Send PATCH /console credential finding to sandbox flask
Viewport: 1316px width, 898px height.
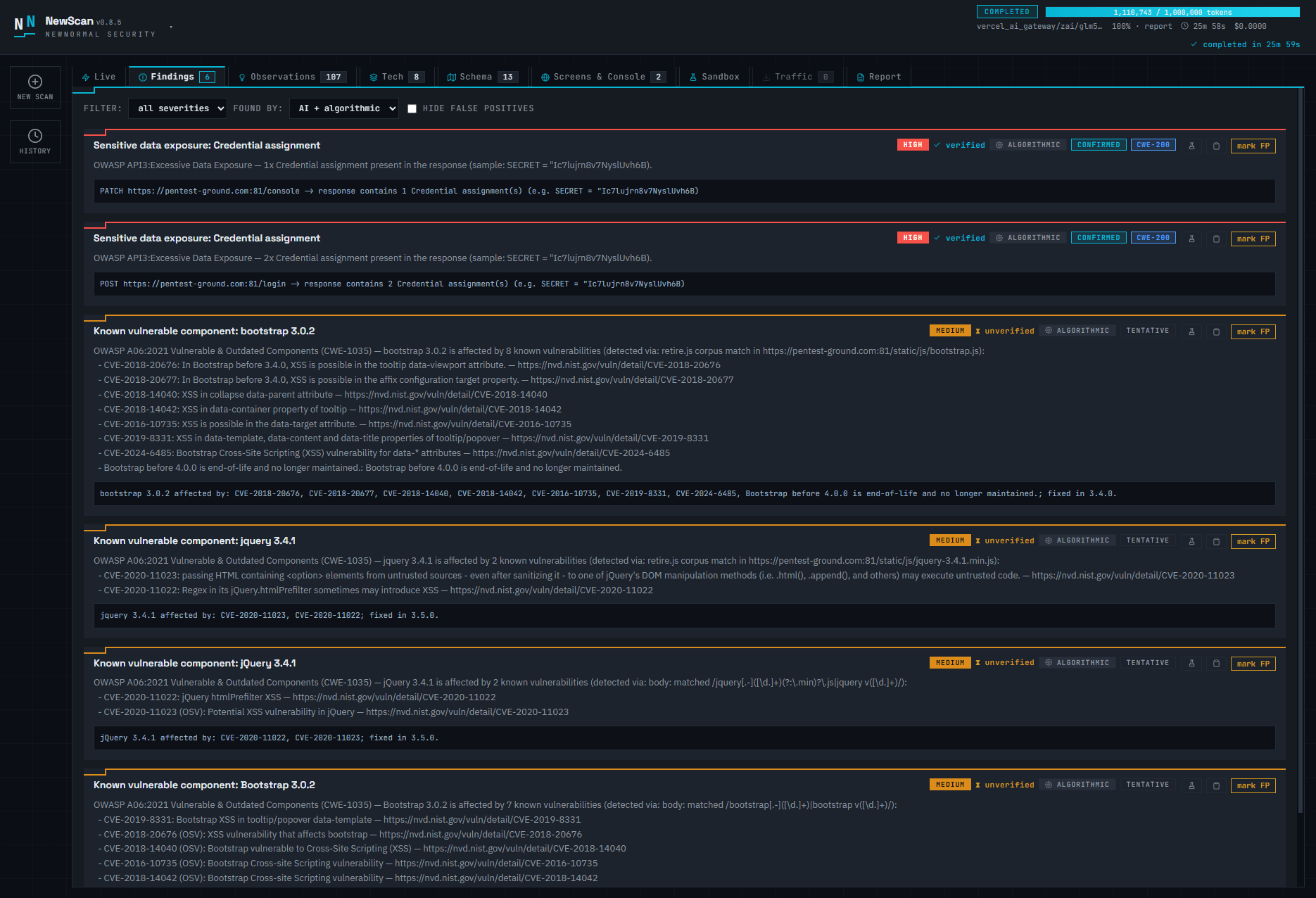[x=1191, y=146]
